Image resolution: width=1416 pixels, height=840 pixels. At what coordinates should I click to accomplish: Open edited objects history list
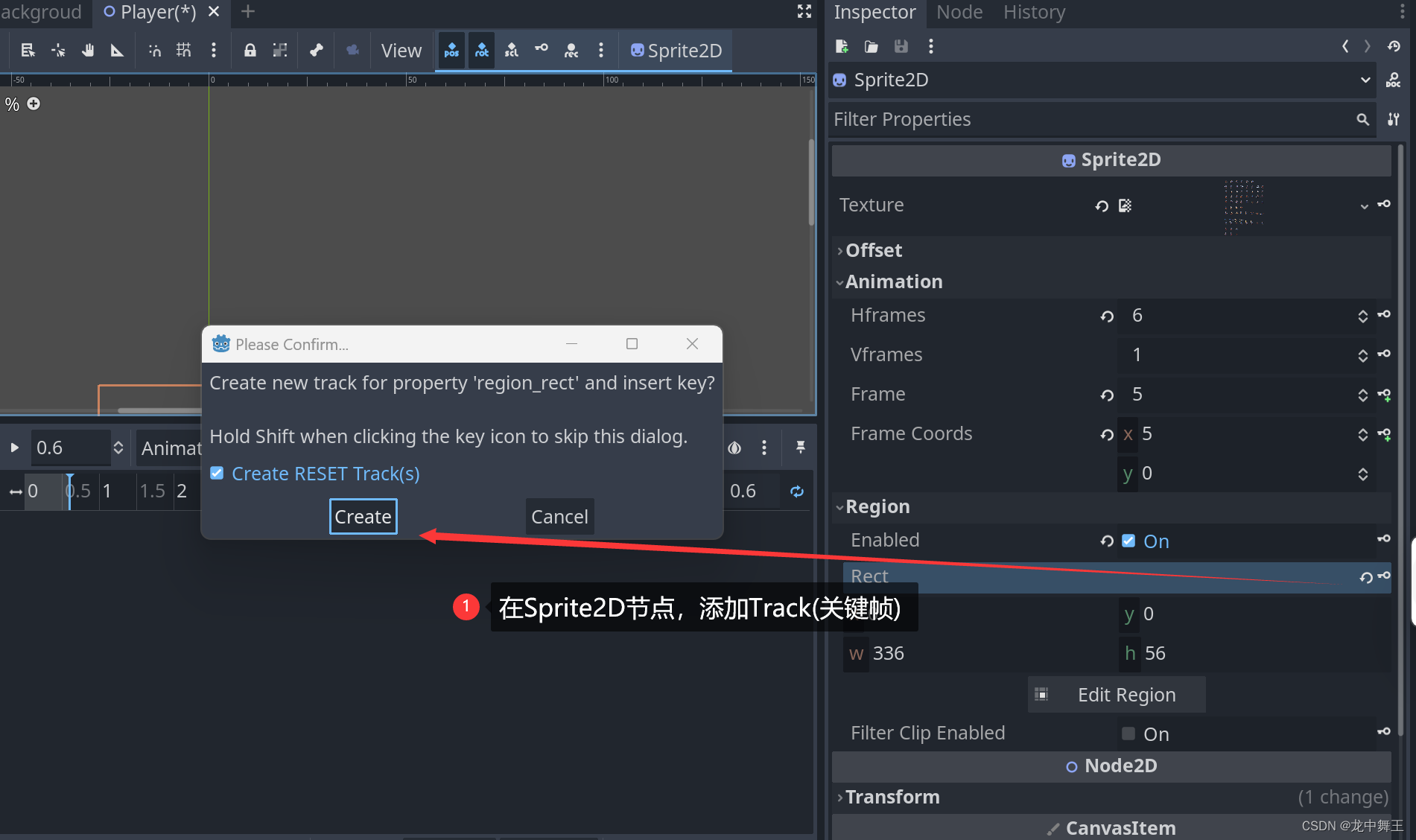pyautogui.click(x=1394, y=46)
